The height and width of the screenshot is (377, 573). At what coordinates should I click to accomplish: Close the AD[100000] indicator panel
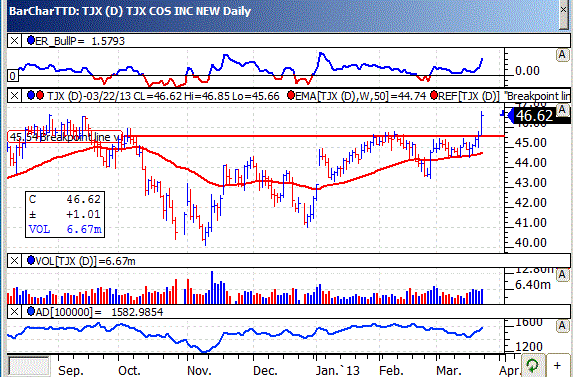tap(14, 312)
